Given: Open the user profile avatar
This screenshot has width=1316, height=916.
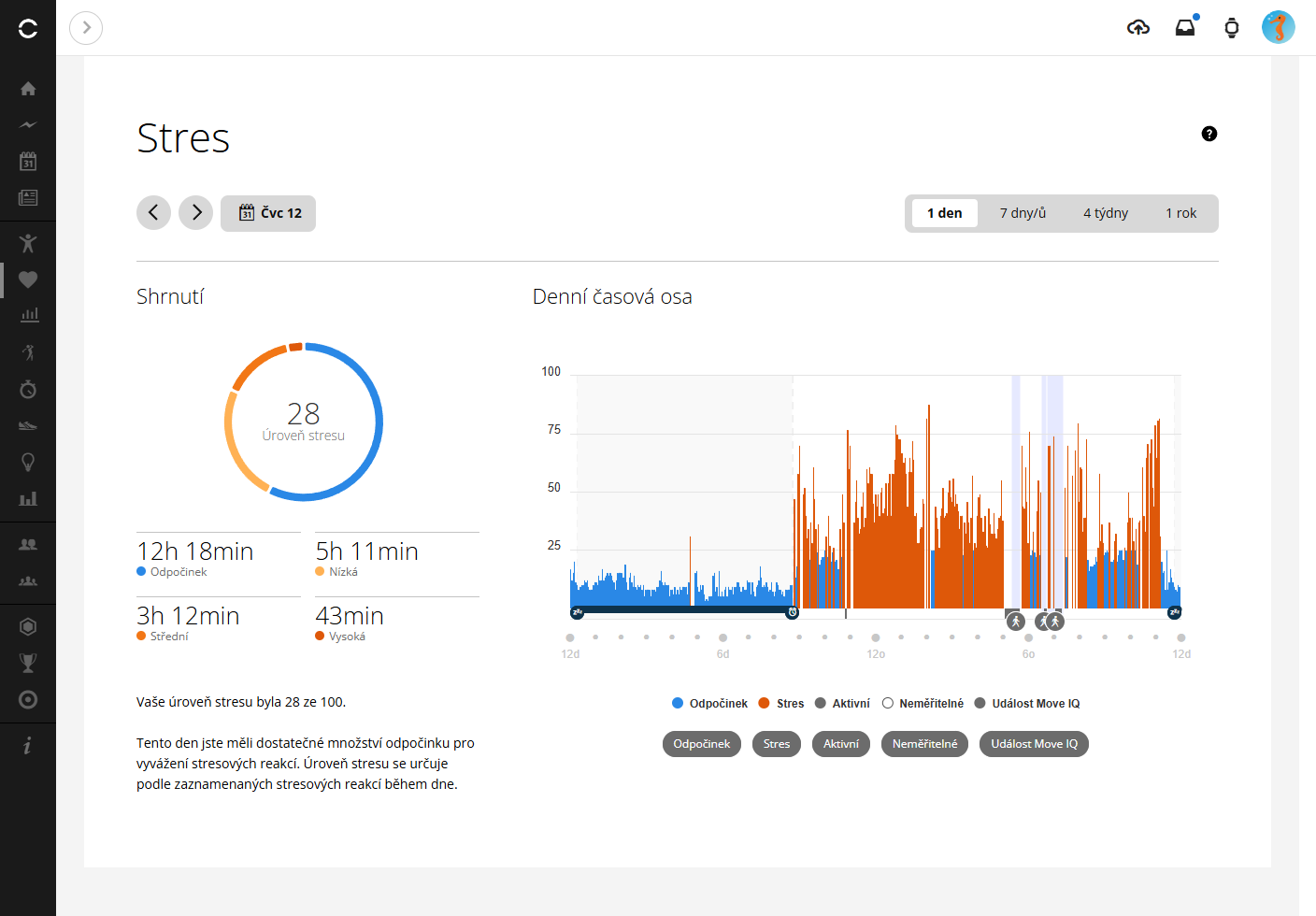Looking at the screenshot, I should (1278, 27).
